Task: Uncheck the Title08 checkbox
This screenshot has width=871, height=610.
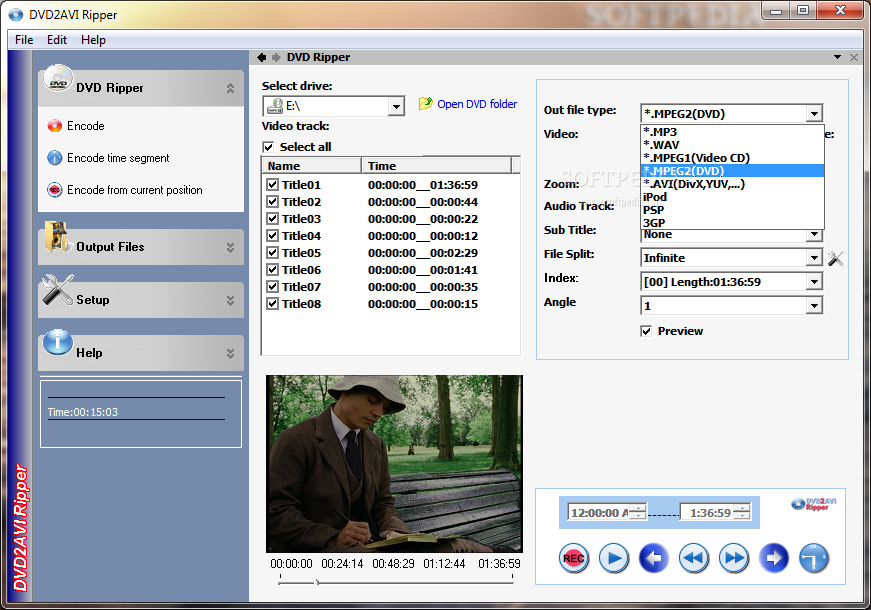Action: [x=272, y=303]
